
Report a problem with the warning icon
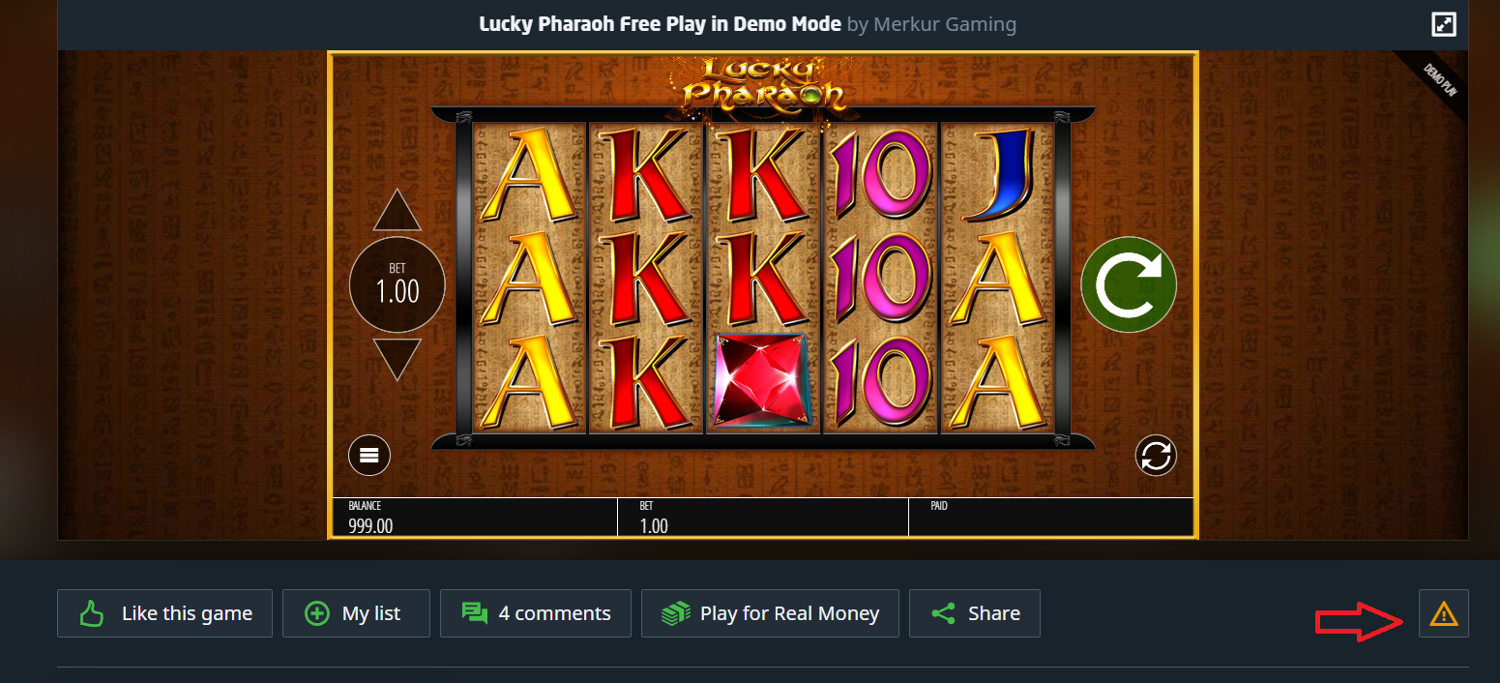(x=1444, y=614)
